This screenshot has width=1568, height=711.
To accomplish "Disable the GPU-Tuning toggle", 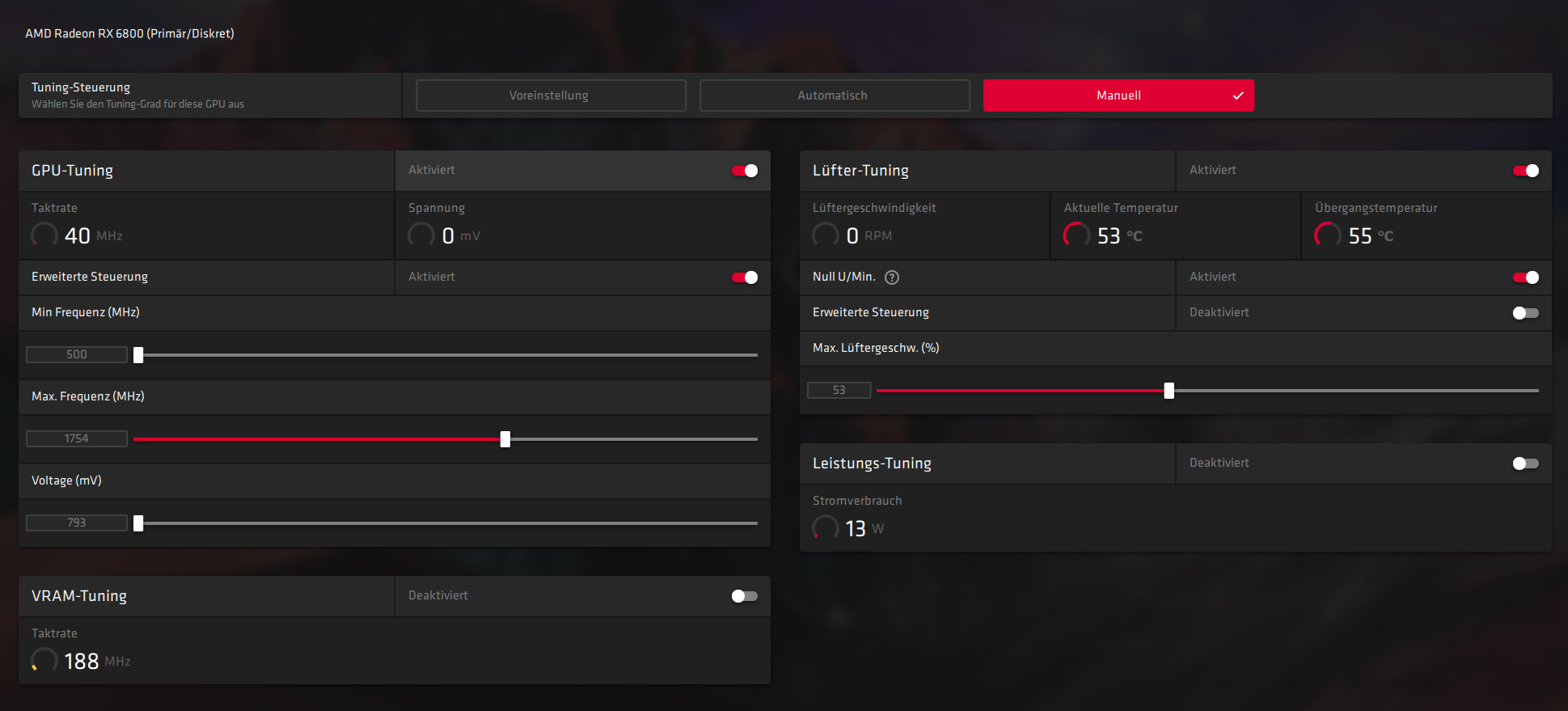I will 744,171.
